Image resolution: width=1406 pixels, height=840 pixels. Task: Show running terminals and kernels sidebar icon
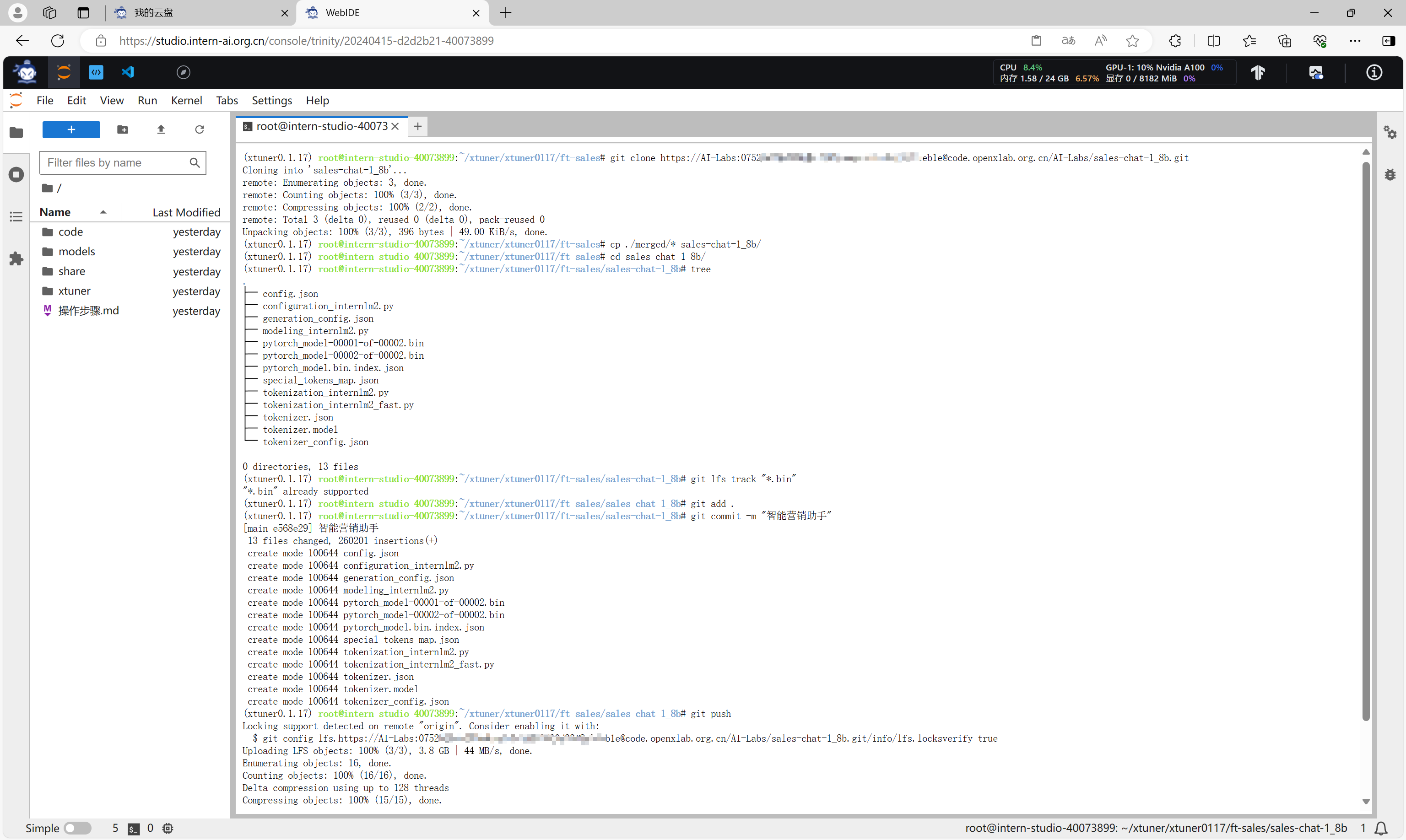coord(16,174)
